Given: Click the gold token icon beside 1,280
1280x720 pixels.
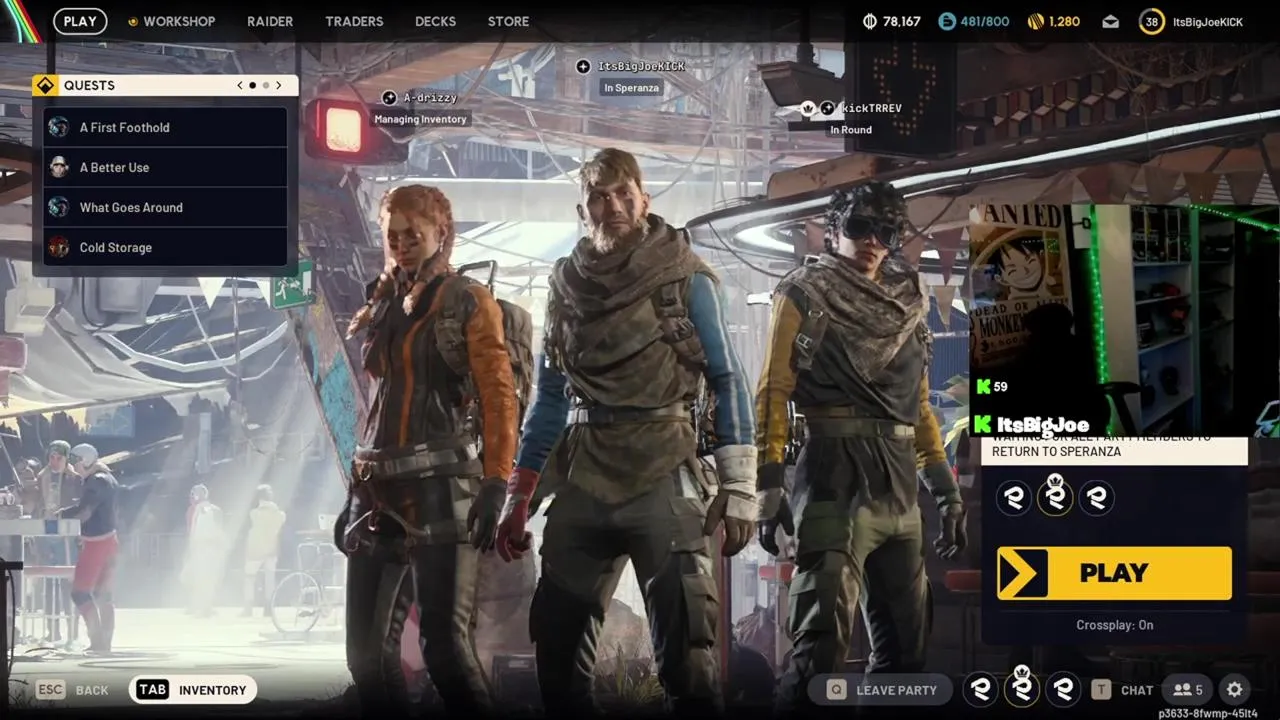Looking at the screenshot, I should coord(1036,21).
